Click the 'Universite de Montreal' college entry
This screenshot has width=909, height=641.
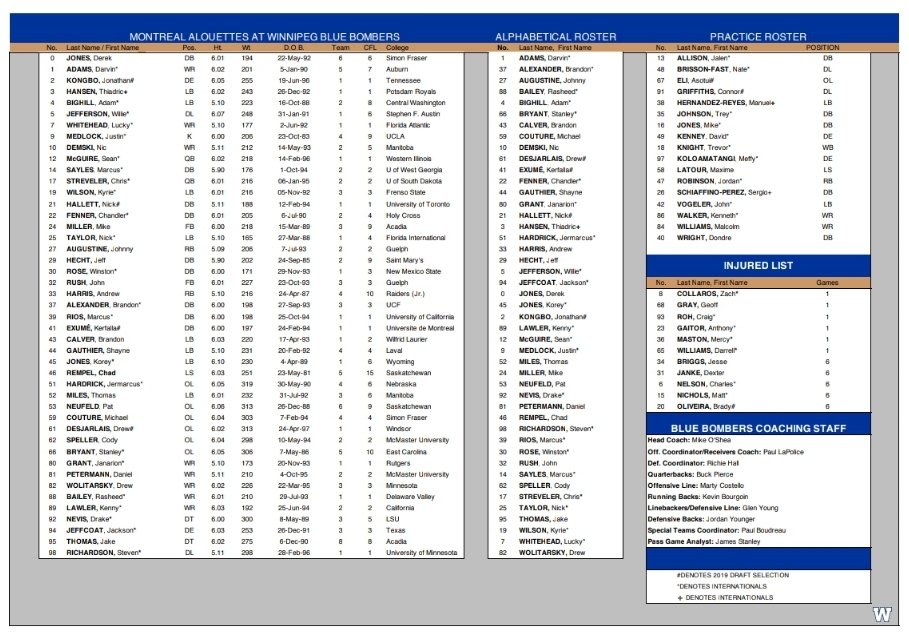pyautogui.click(x=420, y=328)
